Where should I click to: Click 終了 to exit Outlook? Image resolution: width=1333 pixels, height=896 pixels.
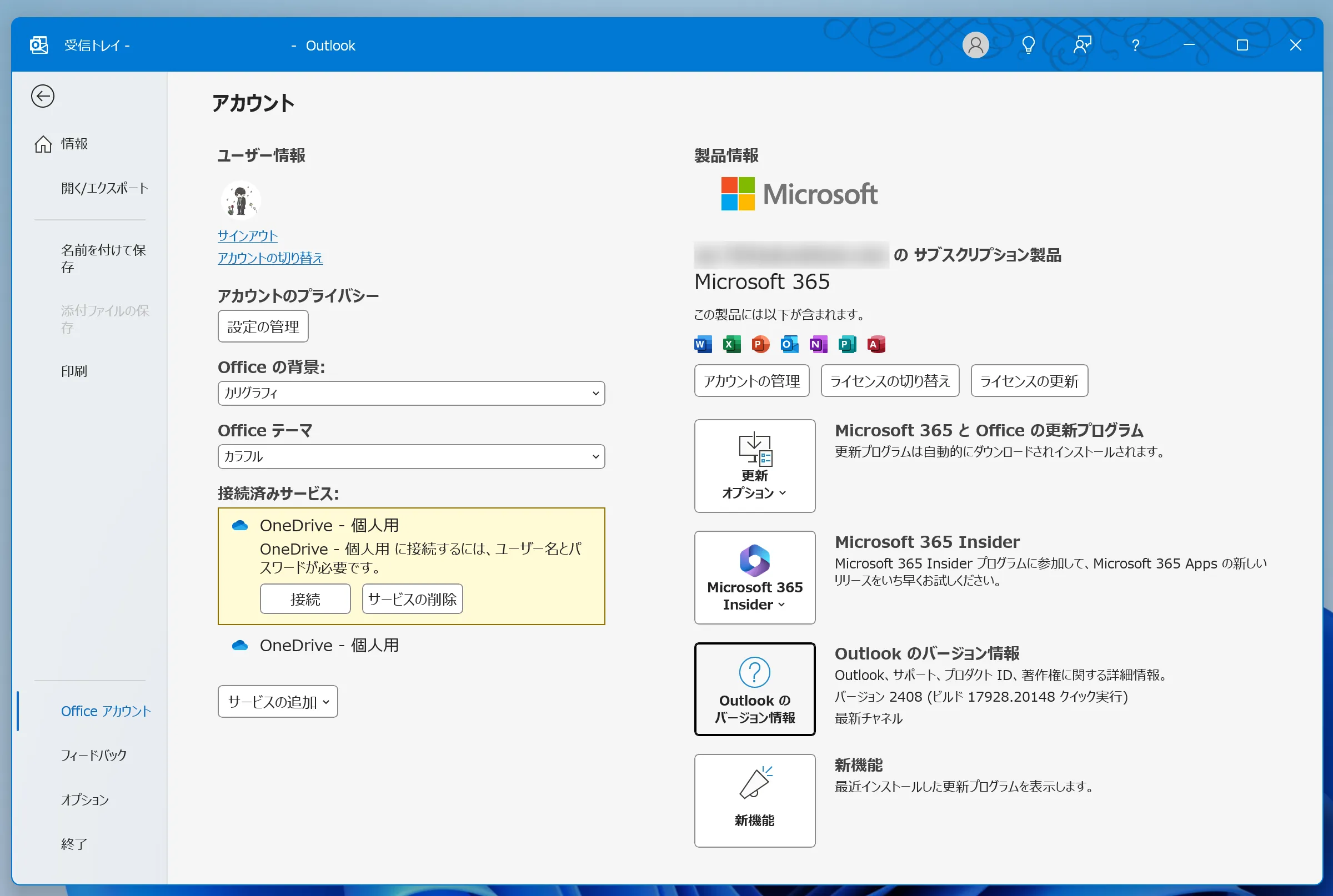coord(89,844)
